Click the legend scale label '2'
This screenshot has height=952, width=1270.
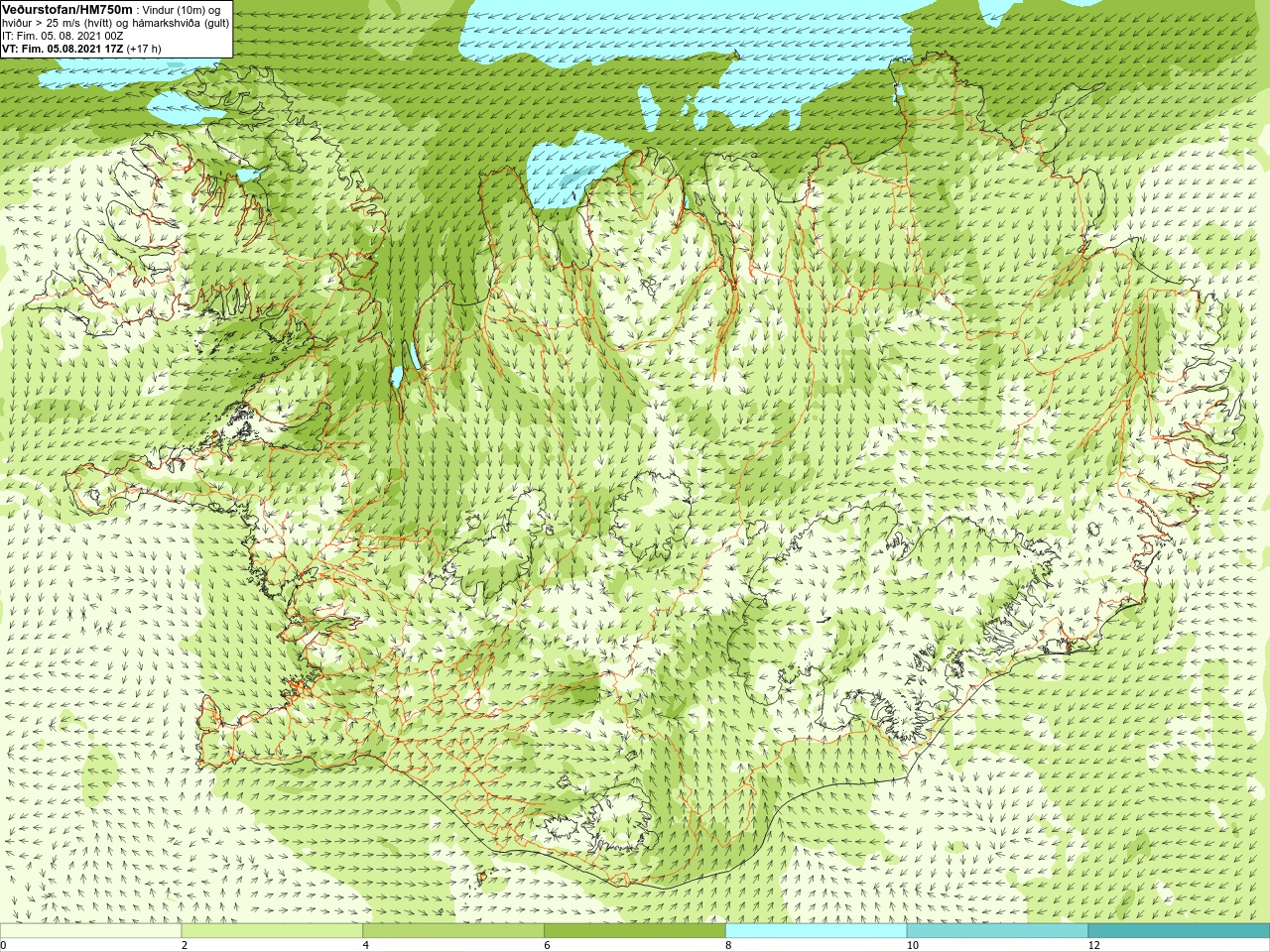pyautogui.click(x=185, y=945)
